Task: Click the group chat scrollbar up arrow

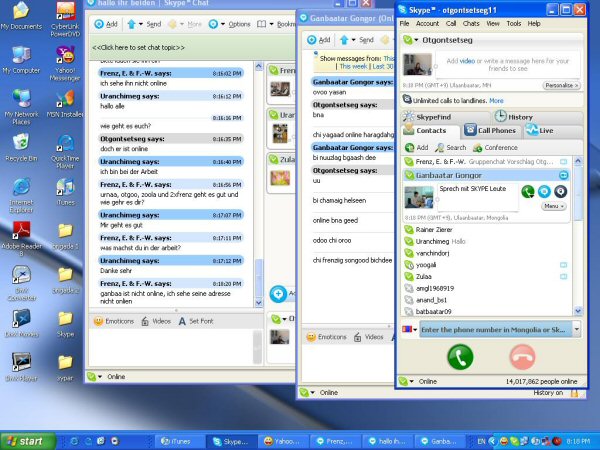Action: coord(259,66)
